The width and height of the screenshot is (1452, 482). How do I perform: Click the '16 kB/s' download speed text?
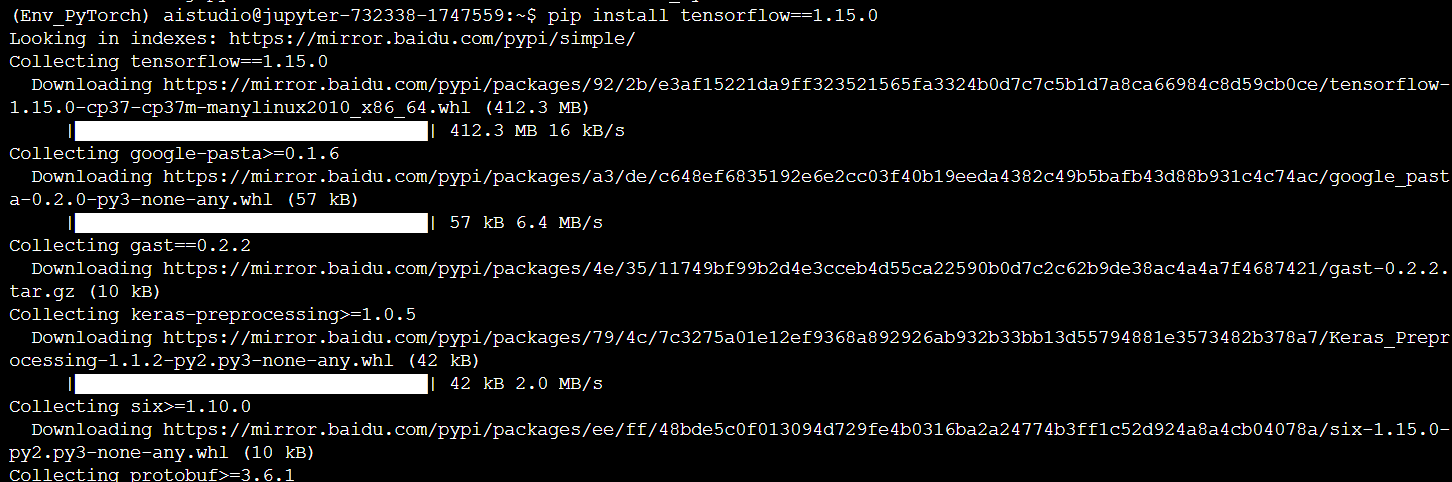pyautogui.click(x=587, y=131)
